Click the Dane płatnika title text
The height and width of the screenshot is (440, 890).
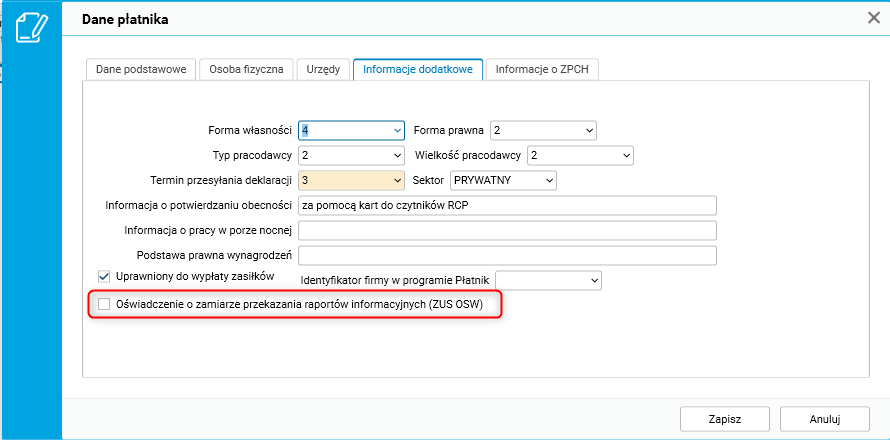125,20
